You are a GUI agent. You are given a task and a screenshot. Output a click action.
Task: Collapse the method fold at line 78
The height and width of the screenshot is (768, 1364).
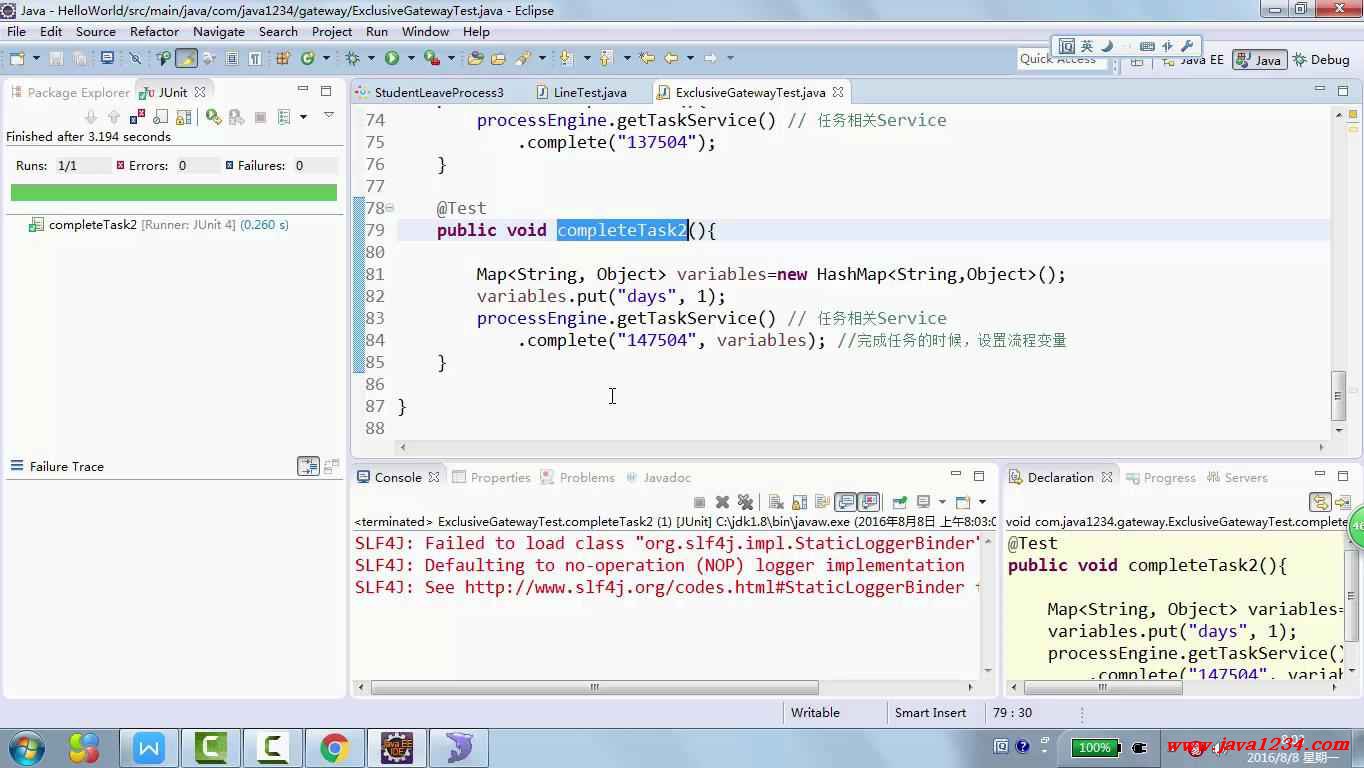389,208
